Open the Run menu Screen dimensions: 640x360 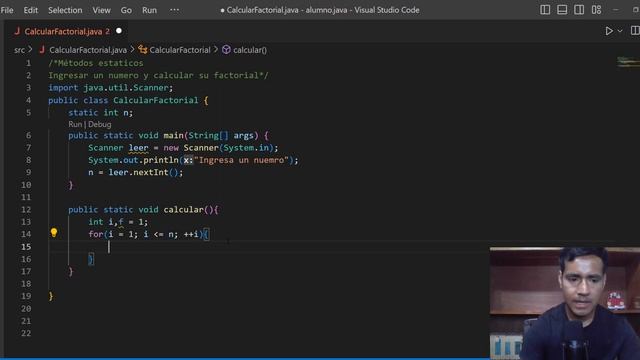coord(149,10)
